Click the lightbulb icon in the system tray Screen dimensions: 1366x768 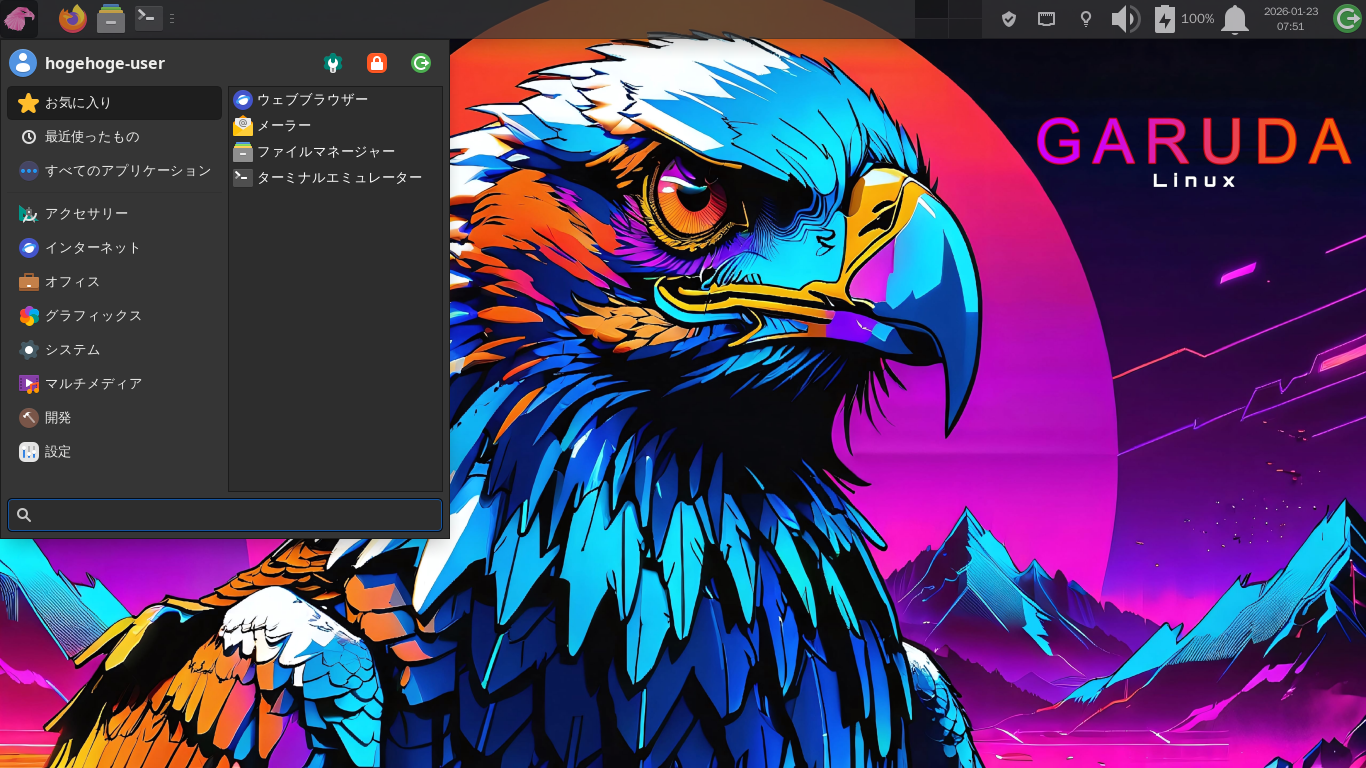coord(1086,19)
